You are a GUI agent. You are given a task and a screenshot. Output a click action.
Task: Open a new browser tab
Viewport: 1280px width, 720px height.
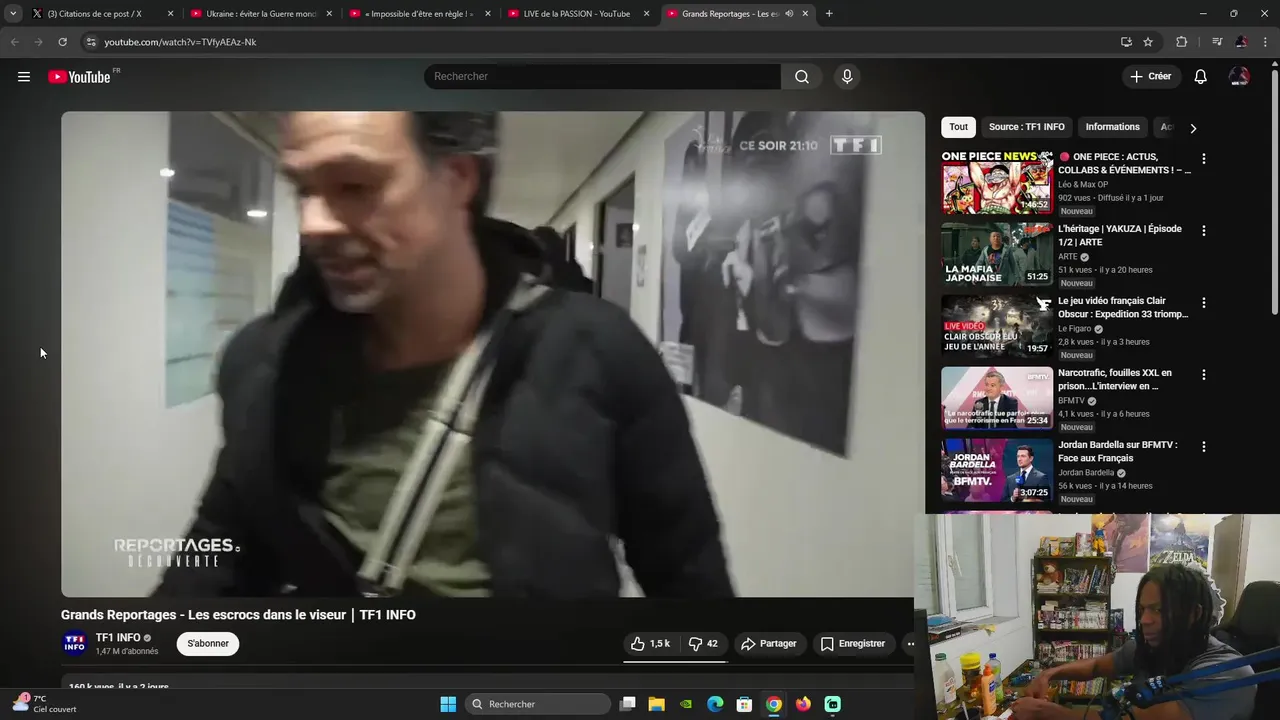[x=829, y=14]
